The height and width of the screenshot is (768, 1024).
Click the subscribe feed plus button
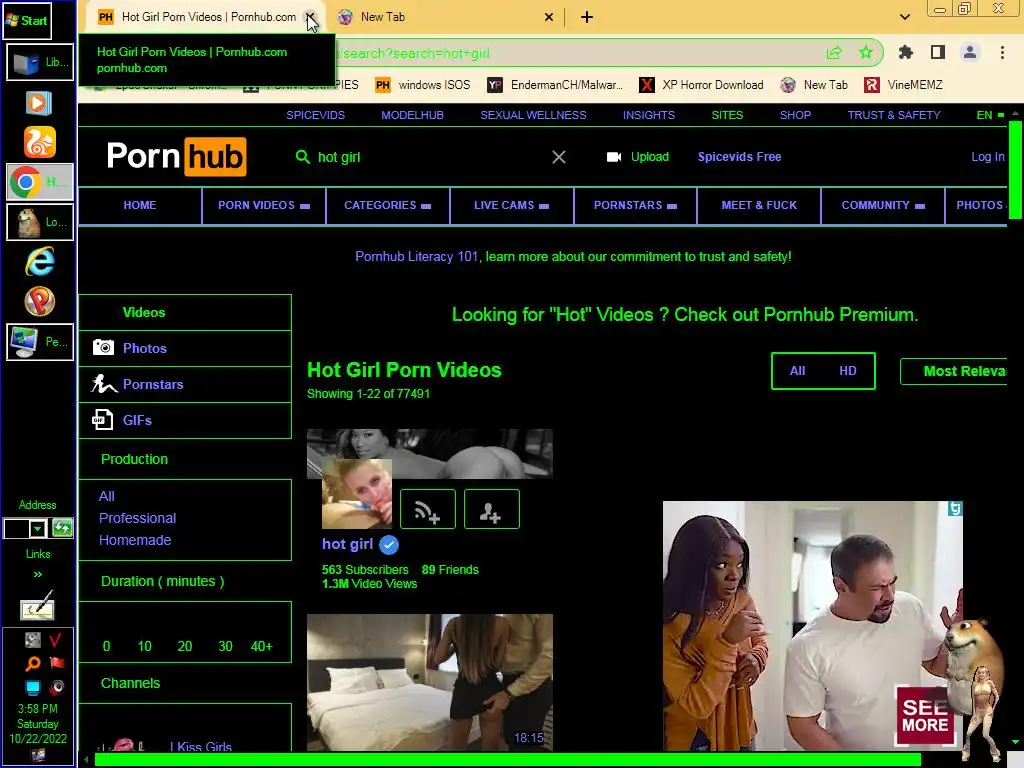428,509
